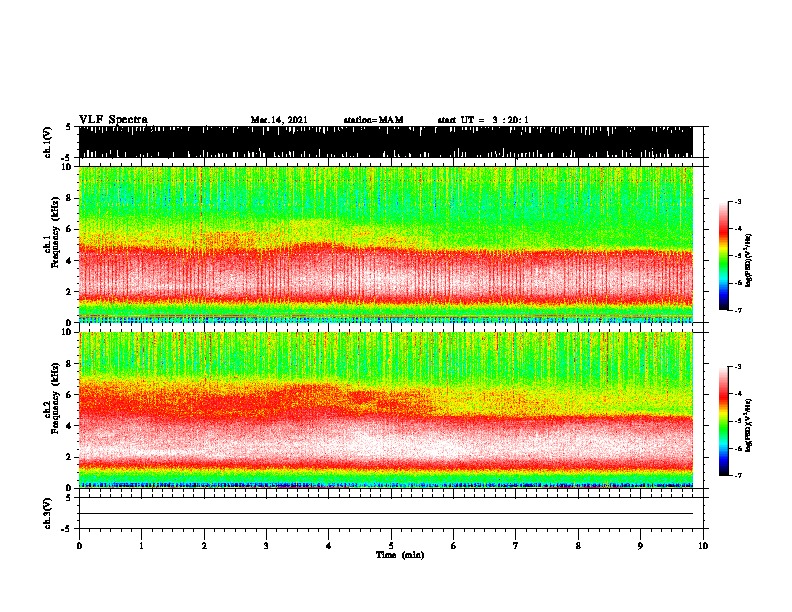
Task: Click the "4" kHz tick label of ch.2
Action: [x=70, y=426]
